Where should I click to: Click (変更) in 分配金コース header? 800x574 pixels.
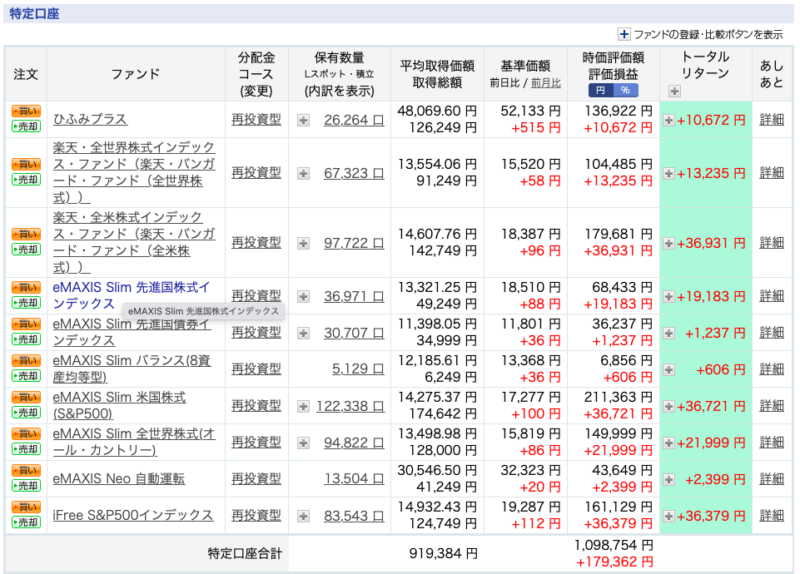[x=256, y=91]
